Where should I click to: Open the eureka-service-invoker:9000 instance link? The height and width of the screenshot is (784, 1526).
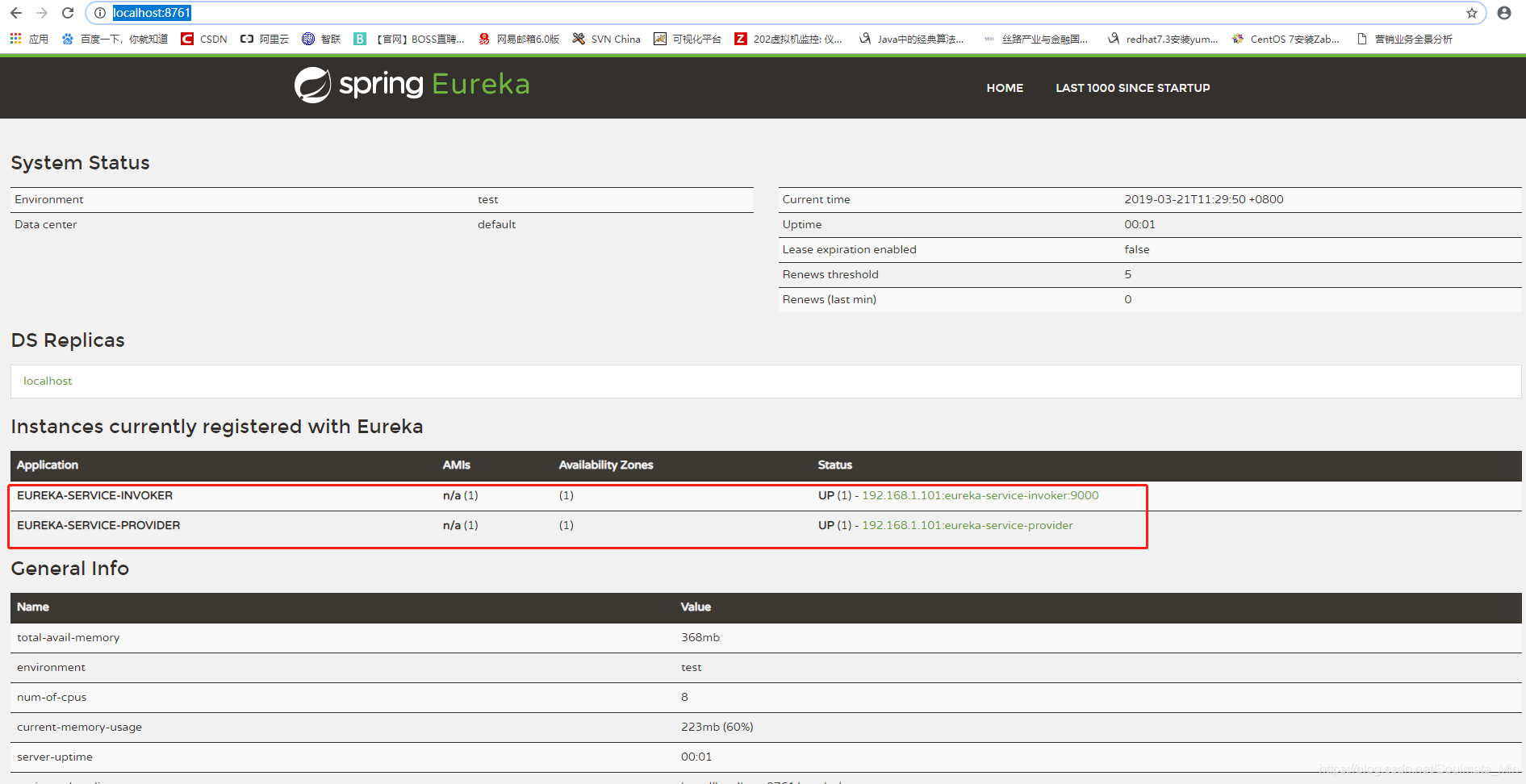[x=980, y=495]
